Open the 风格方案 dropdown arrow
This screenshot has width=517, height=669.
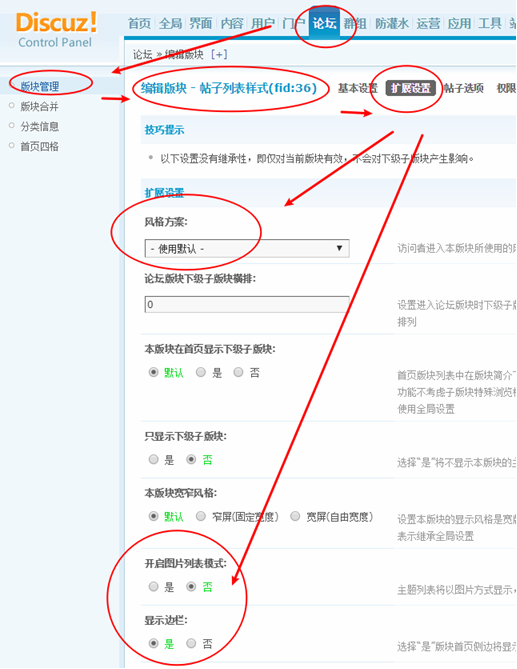pyautogui.click(x=339, y=248)
